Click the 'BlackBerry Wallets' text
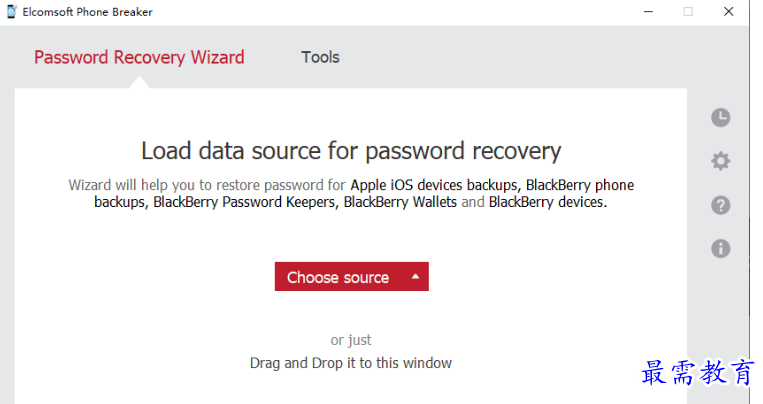This screenshot has width=763, height=404. coord(400,202)
